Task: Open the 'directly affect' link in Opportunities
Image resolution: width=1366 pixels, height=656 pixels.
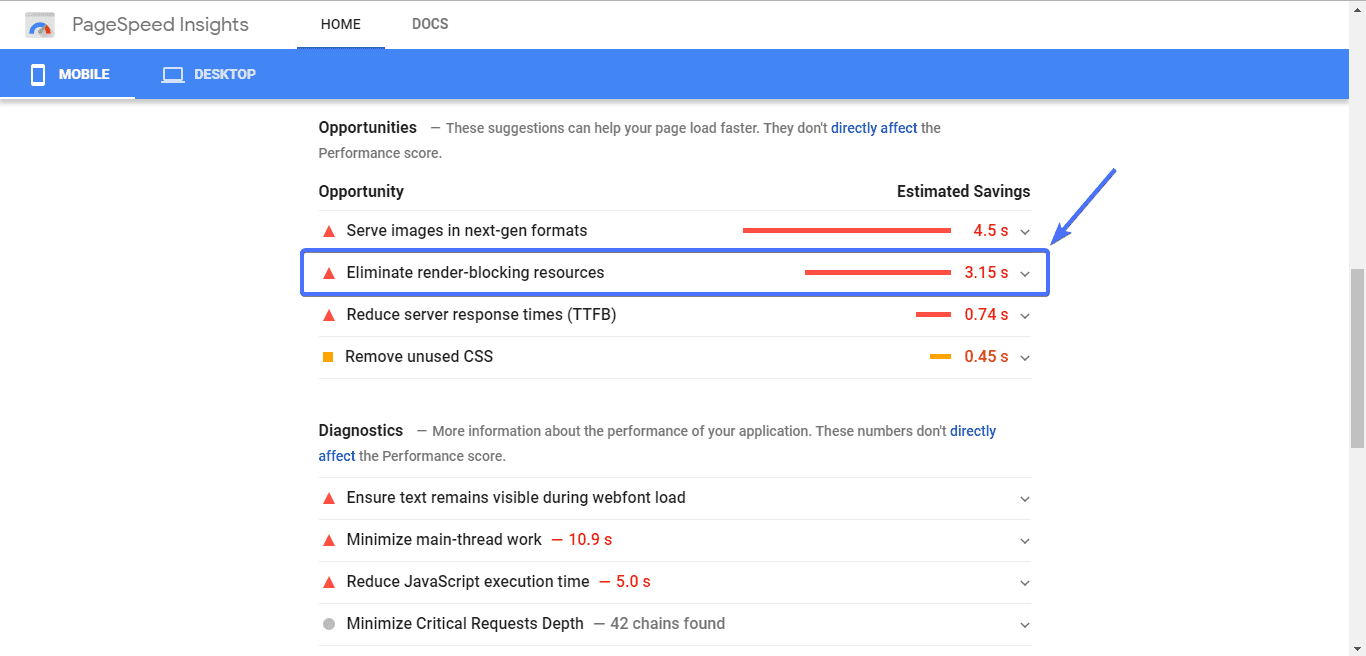Action: click(x=873, y=128)
